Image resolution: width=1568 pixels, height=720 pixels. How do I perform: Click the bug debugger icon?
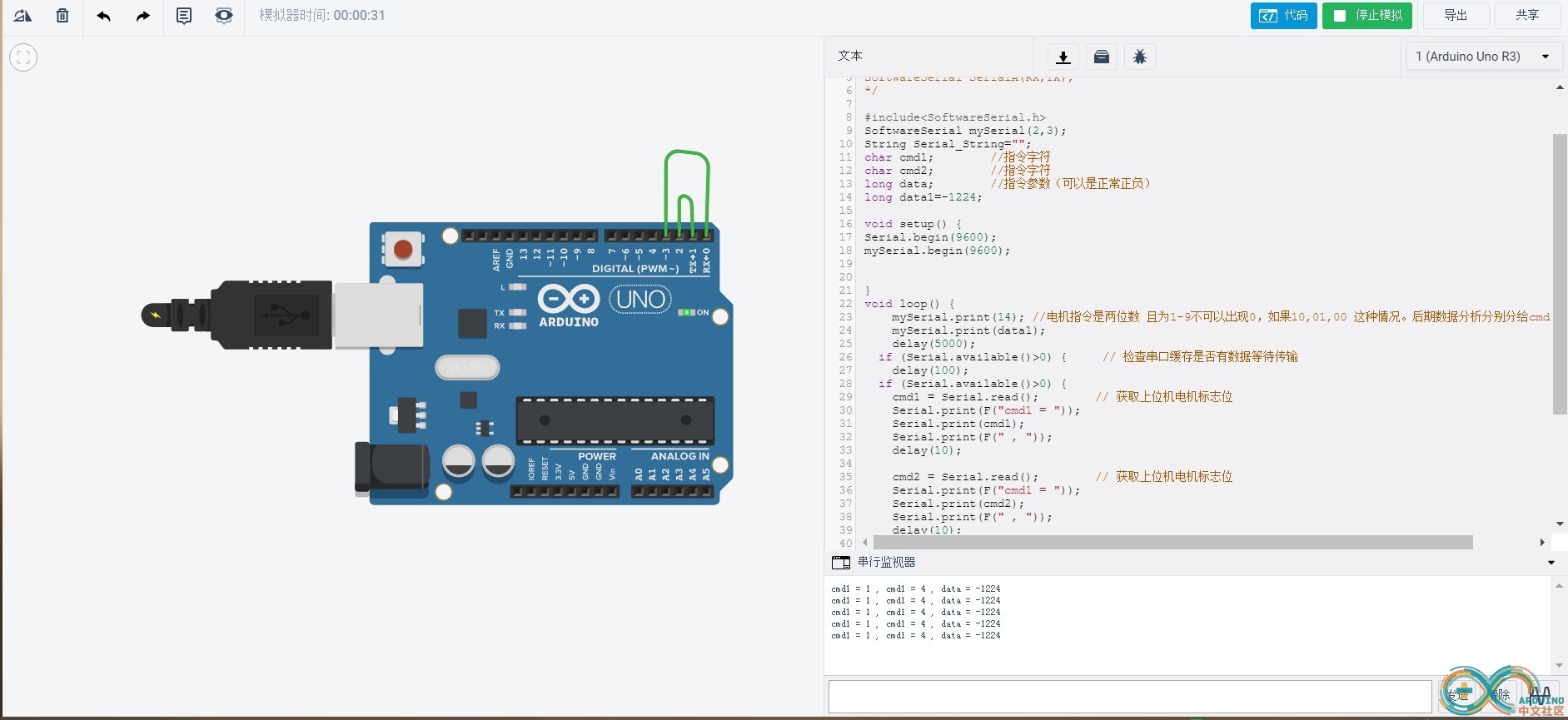tap(1140, 57)
